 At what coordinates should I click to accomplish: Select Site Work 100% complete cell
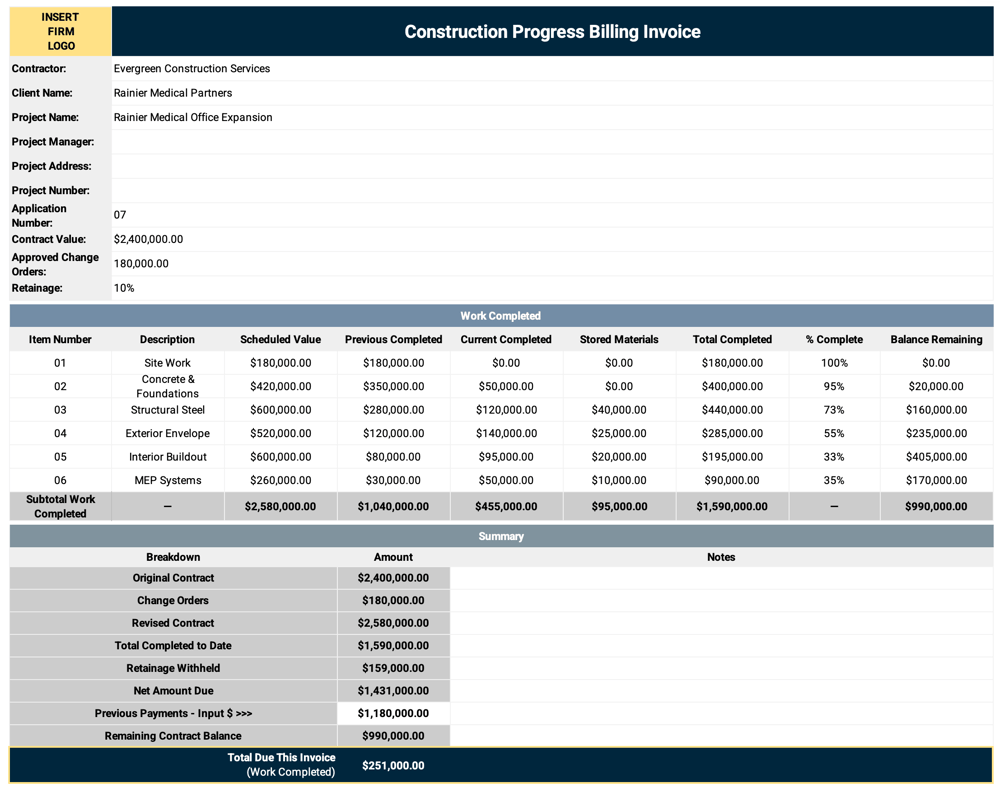[834, 363]
